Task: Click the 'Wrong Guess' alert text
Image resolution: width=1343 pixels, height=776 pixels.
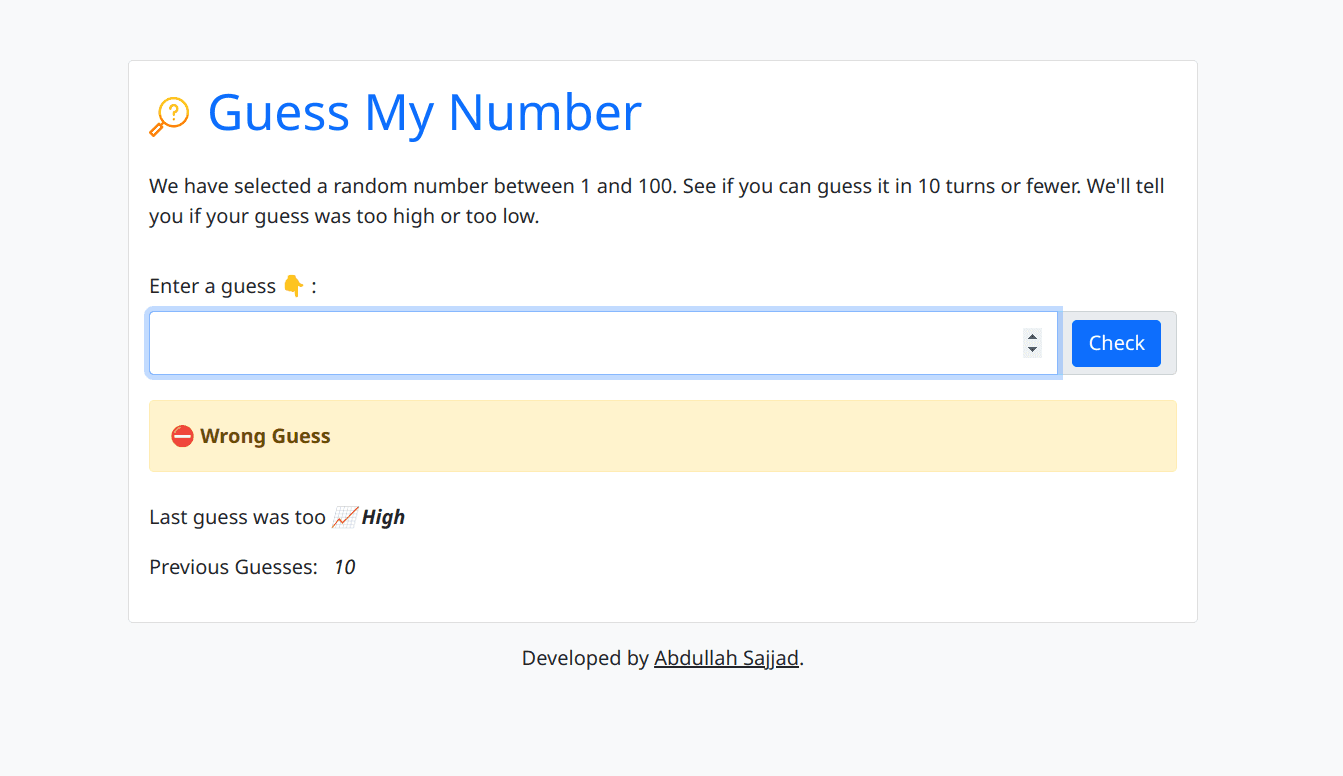Action: pos(265,437)
